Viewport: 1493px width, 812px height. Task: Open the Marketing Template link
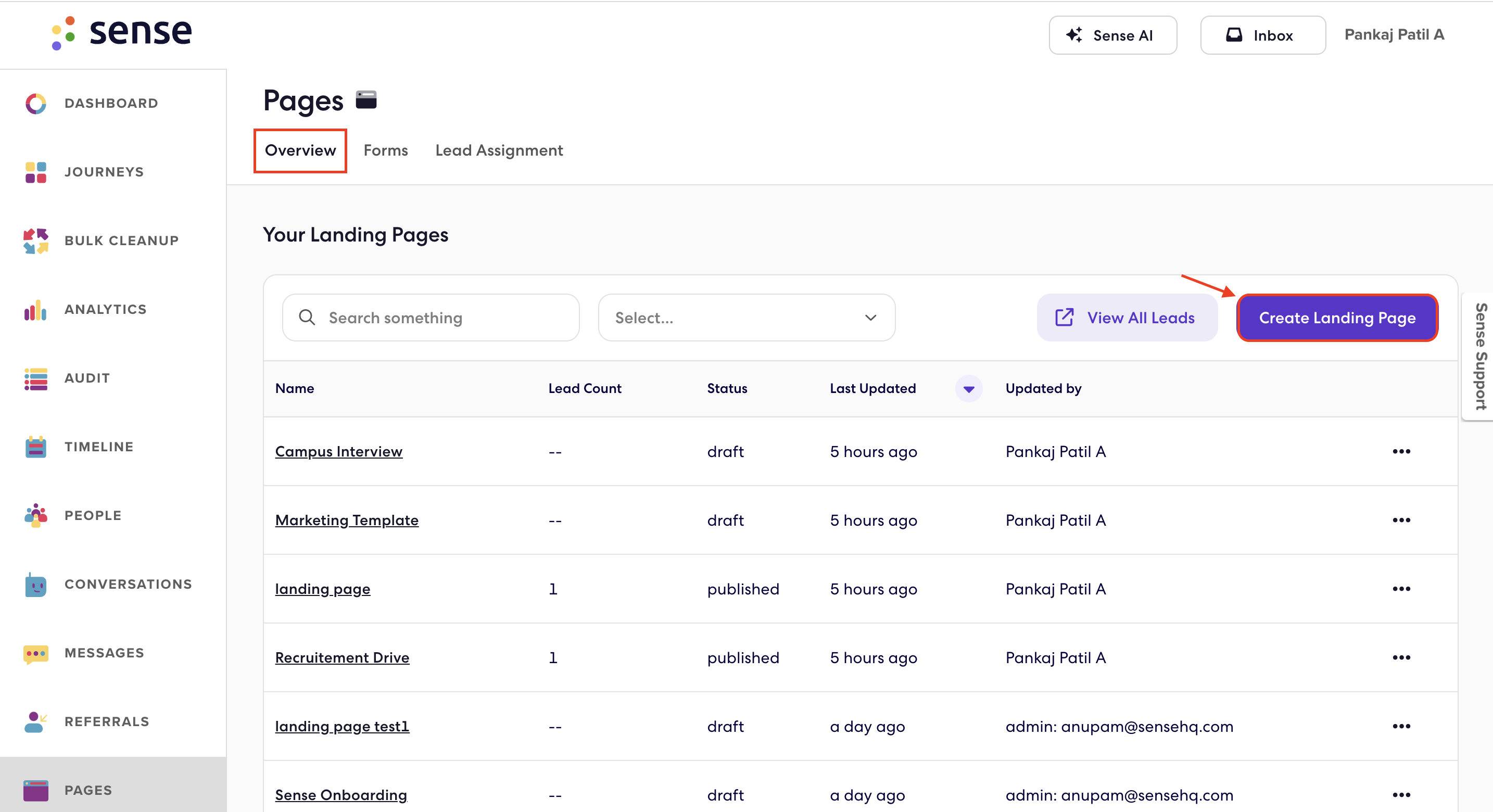[x=347, y=521]
